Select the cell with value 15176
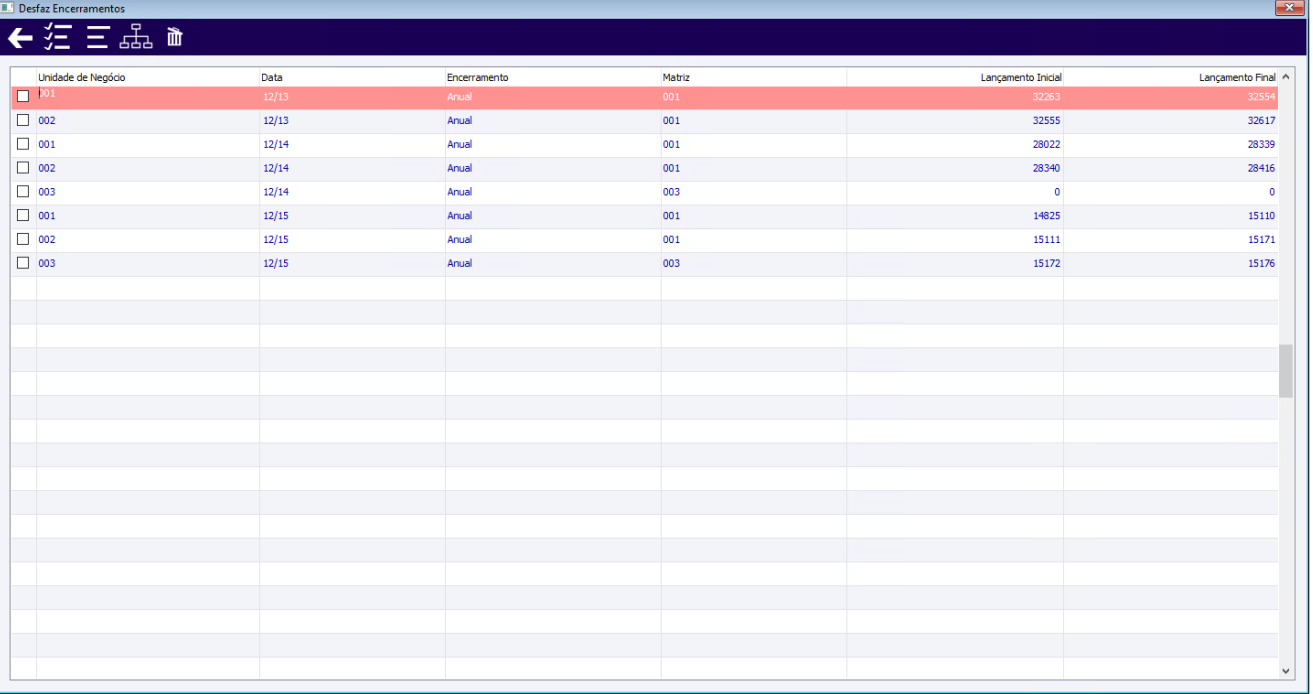 click(1171, 264)
